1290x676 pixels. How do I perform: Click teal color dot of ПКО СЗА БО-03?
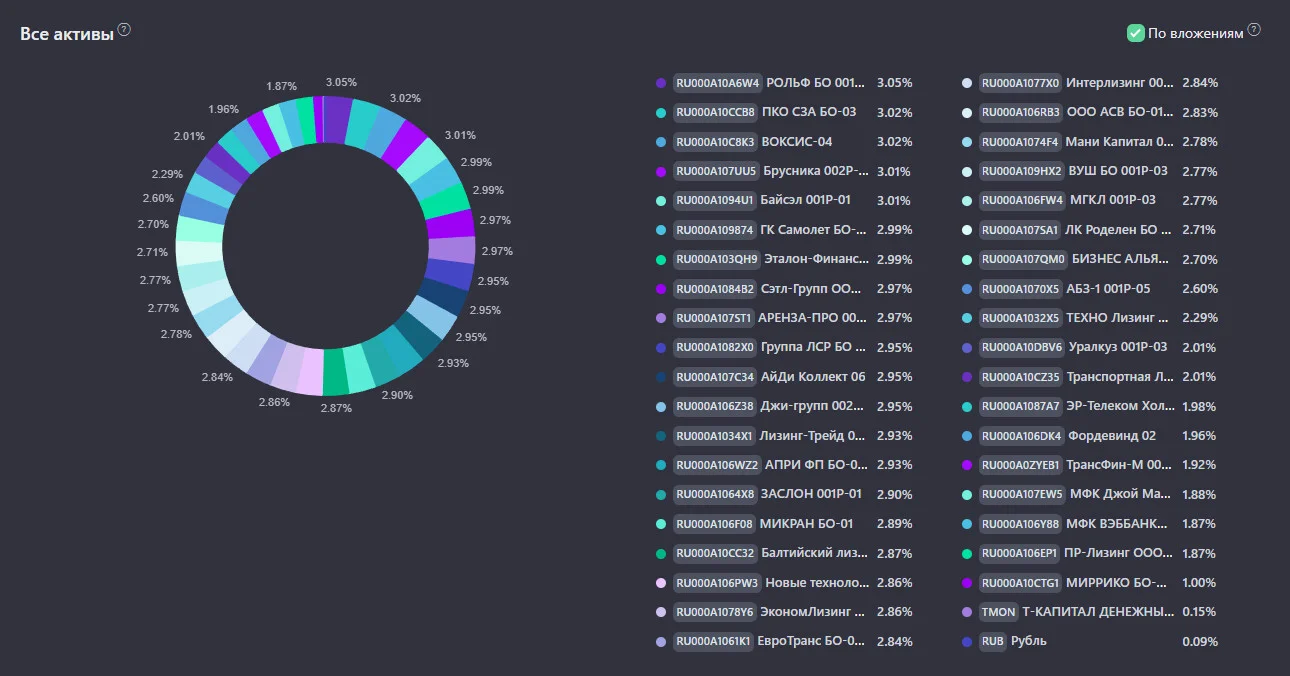[661, 113]
